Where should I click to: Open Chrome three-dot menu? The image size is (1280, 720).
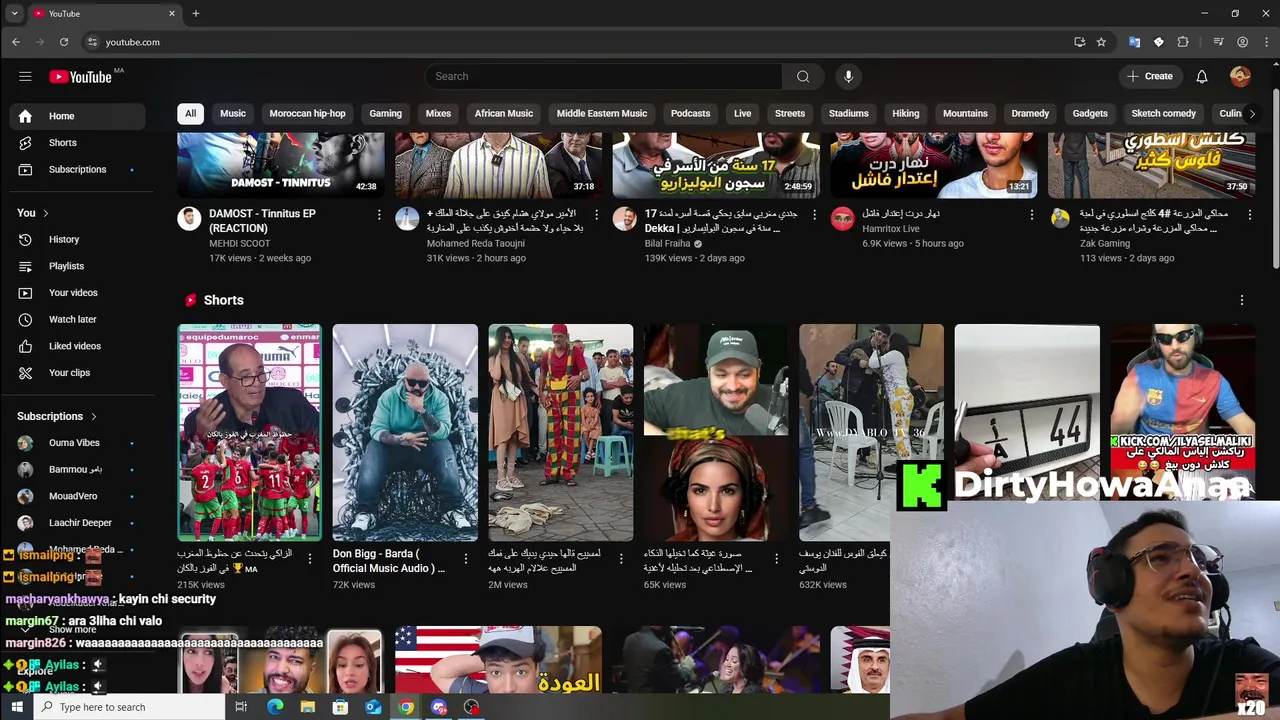(1267, 42)
